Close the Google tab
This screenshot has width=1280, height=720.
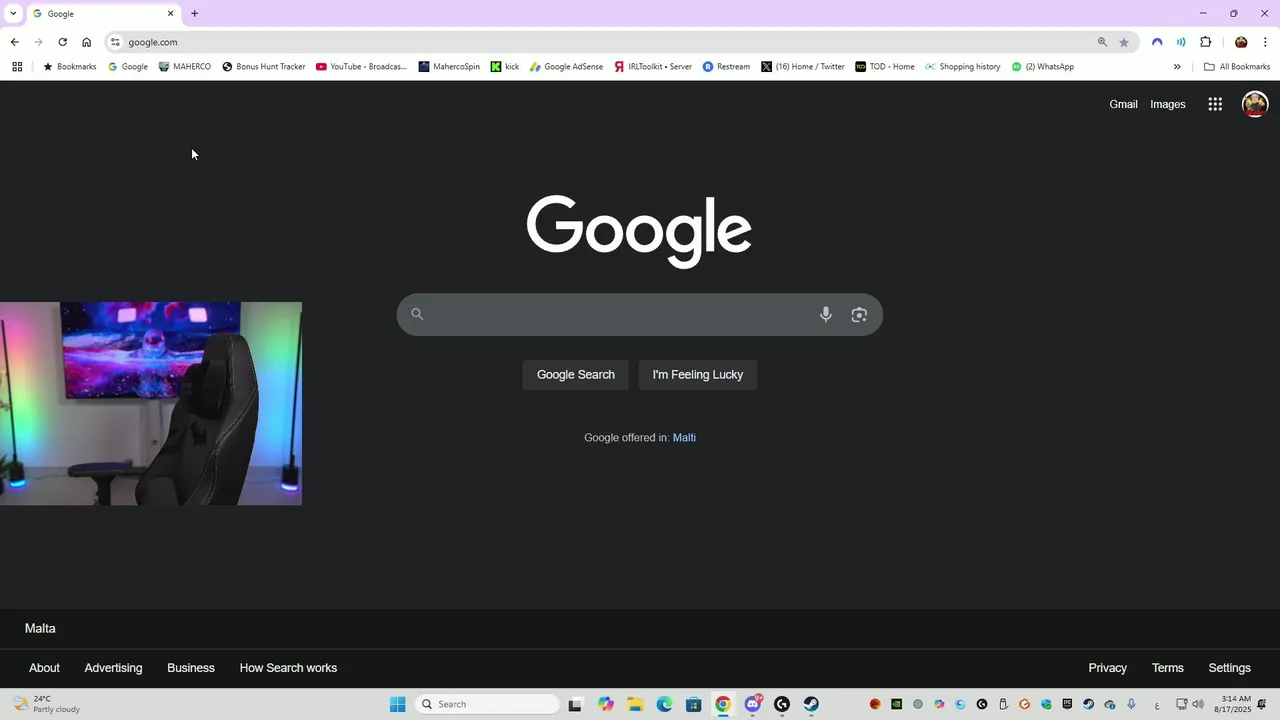[170, 14]
